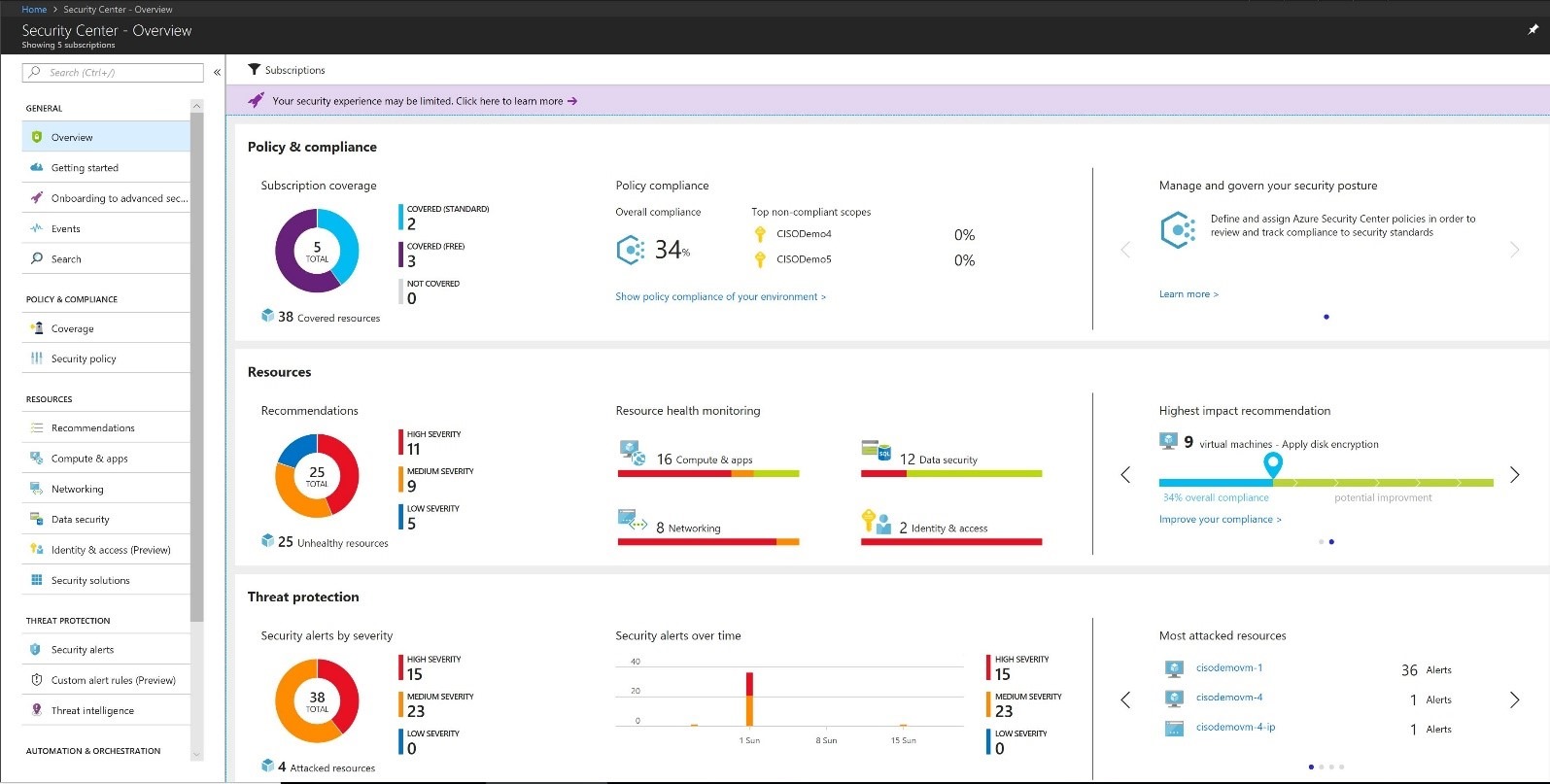This screenshot has width=1550, height=784.
Task: Click the Compute & apps sidebar icon
Action: tap(37, 458)
